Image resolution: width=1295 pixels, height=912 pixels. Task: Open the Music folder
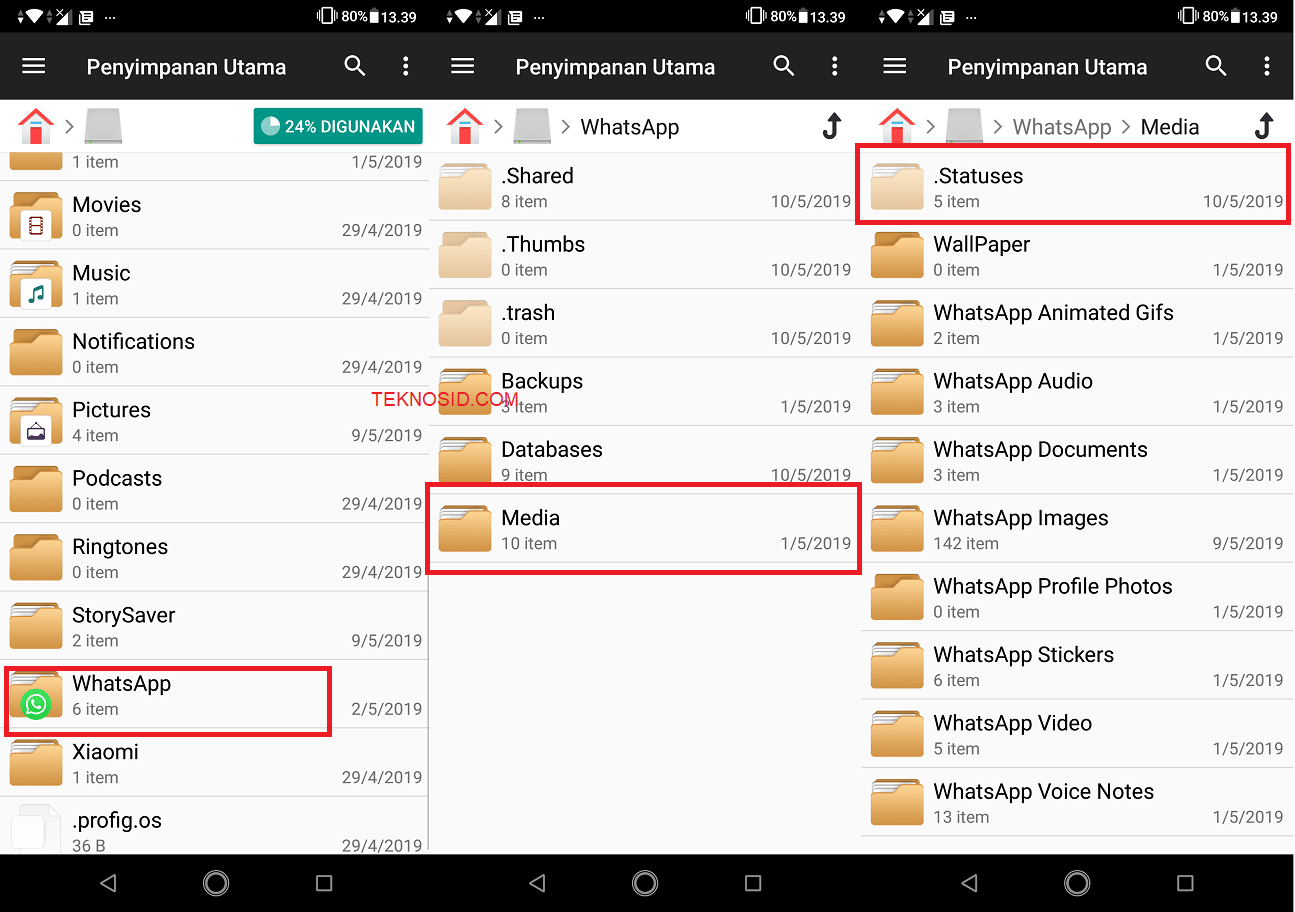click(214, 284)
